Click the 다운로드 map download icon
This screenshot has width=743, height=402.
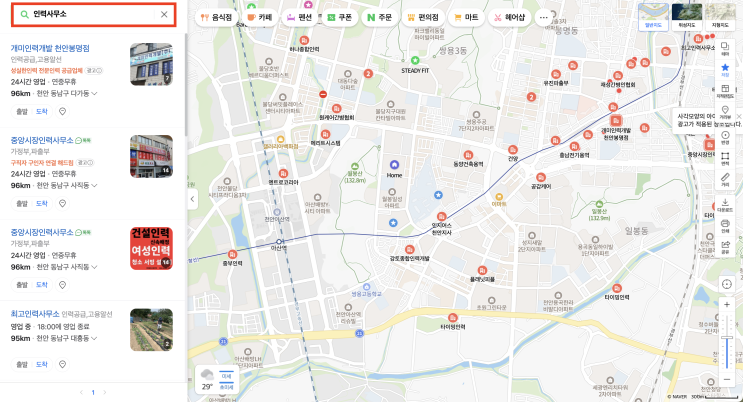coord(725,205)
